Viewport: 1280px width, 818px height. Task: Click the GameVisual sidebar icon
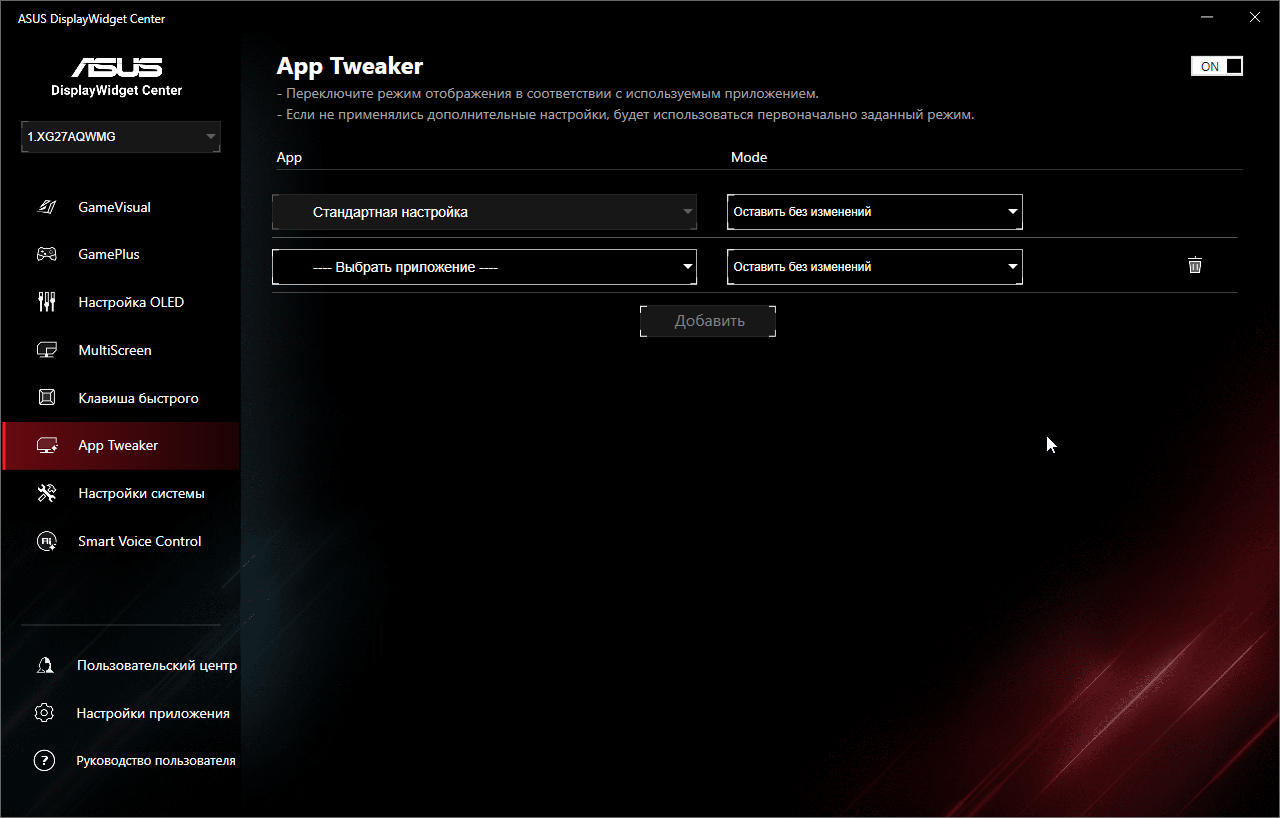[46, 207]
